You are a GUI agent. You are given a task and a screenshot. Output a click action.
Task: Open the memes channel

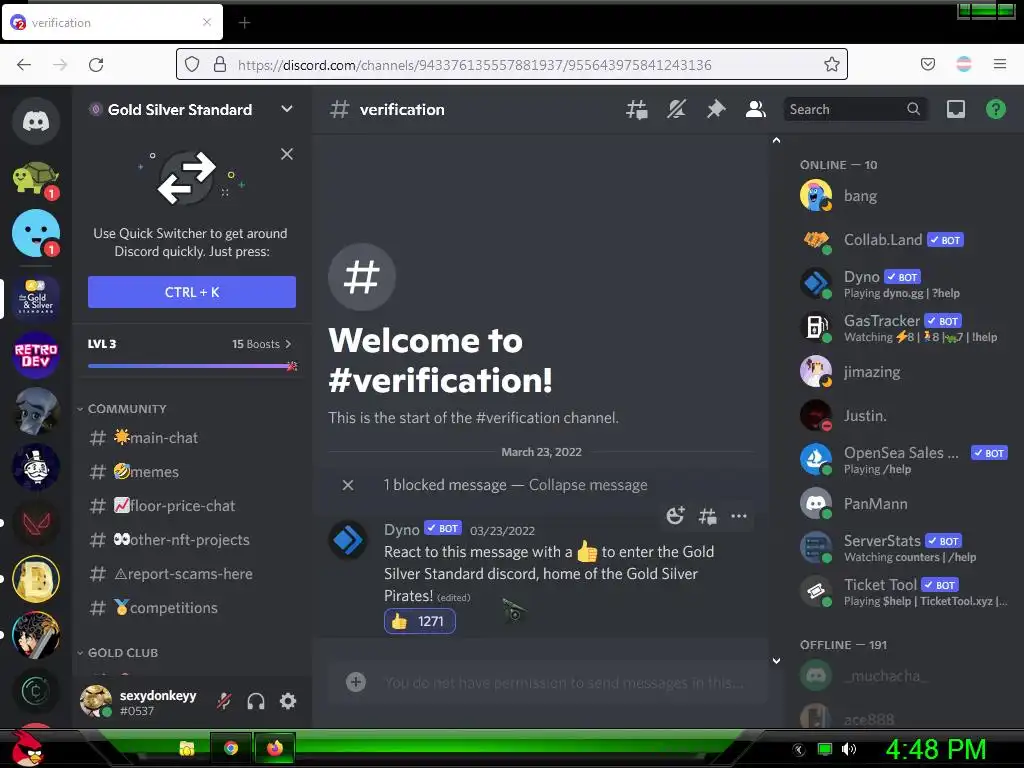click(x=191, y=472)
